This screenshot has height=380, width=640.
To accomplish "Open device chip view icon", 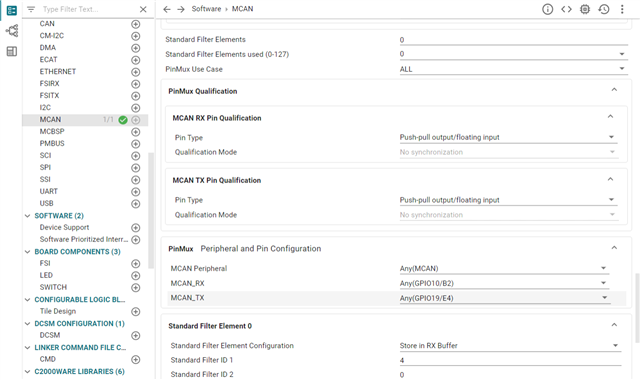I will tap(585, 9).
